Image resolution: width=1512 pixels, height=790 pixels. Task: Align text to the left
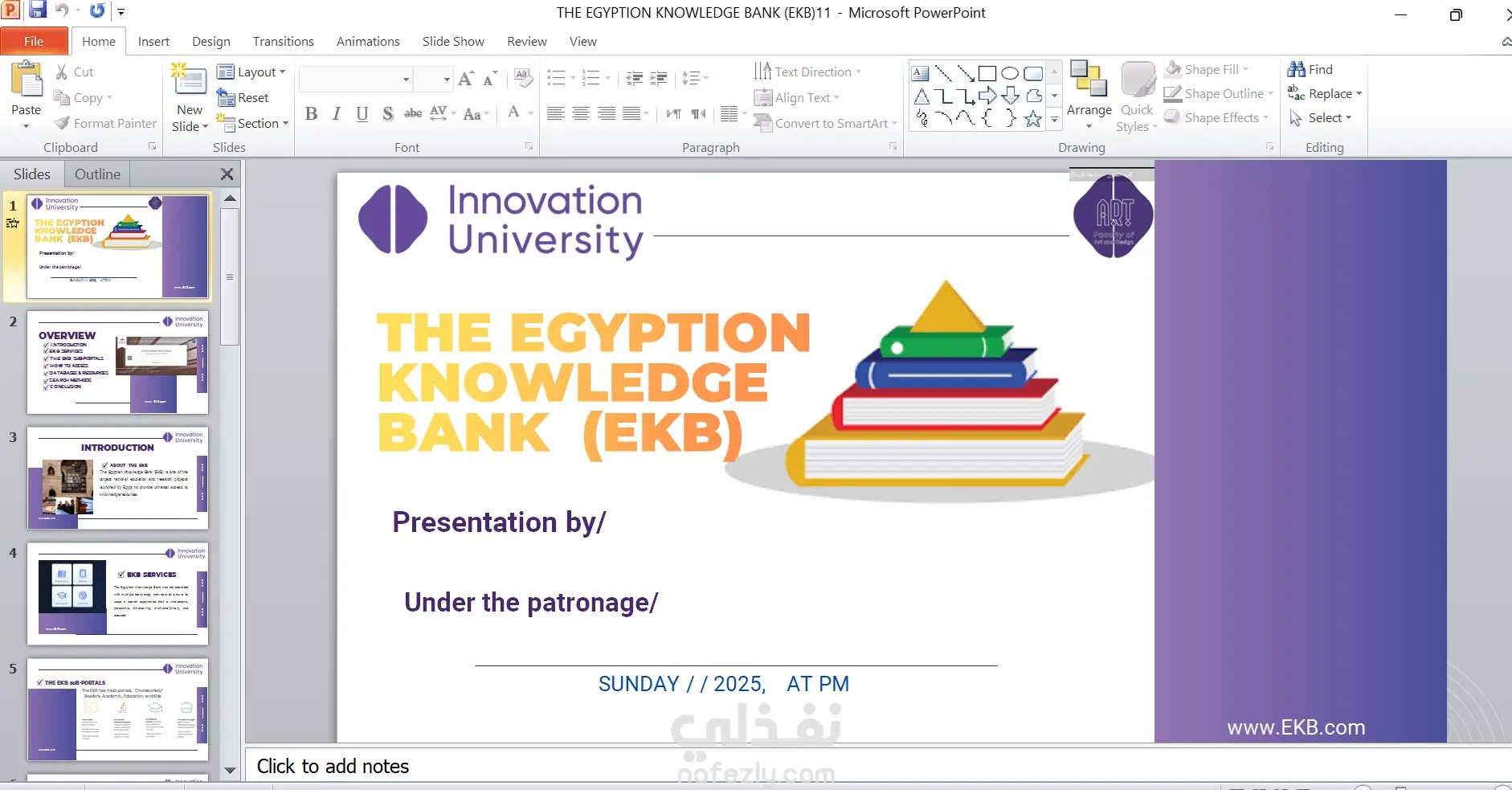[x=555, y=113]
